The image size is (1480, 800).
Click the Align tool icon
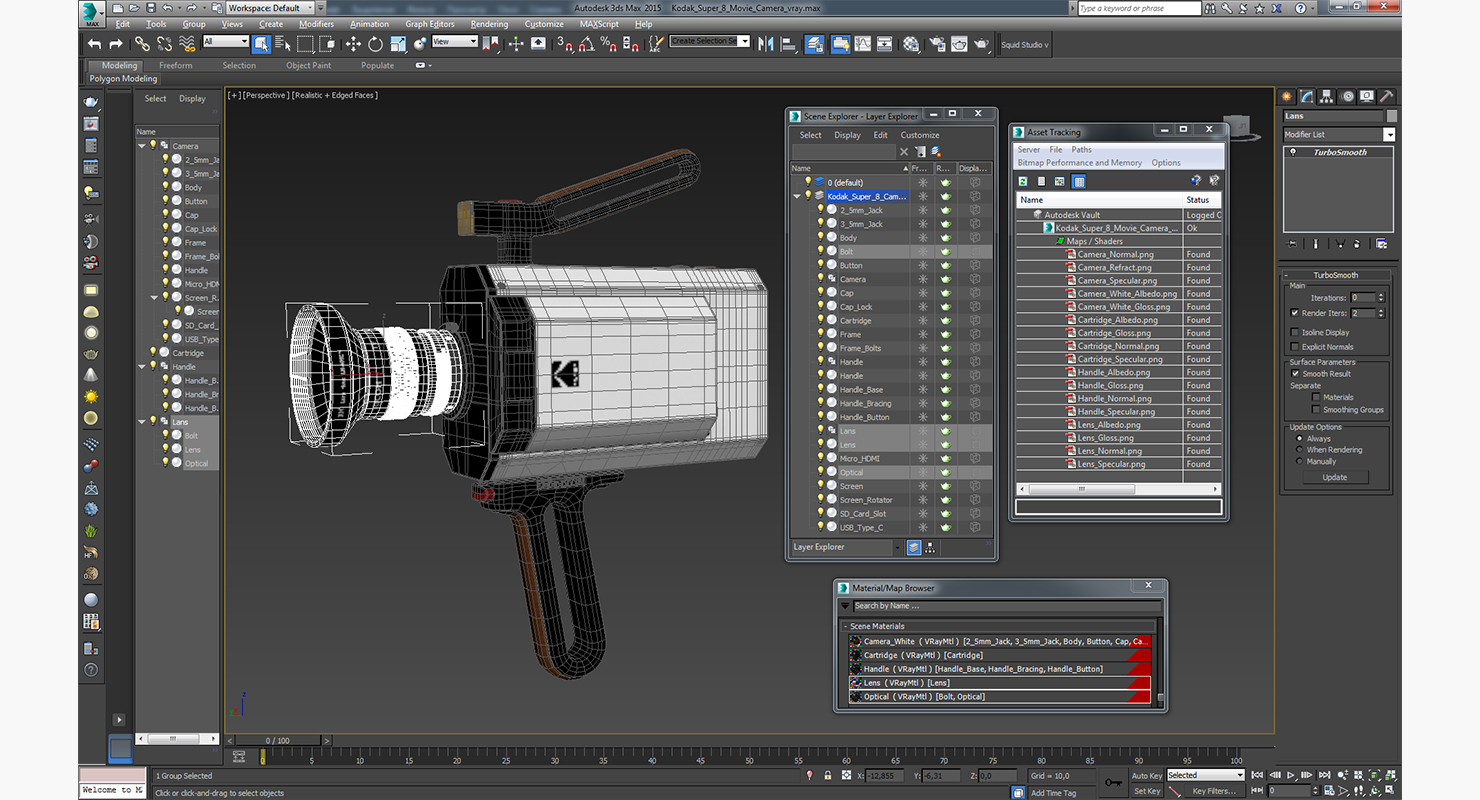tap(789, 44)
